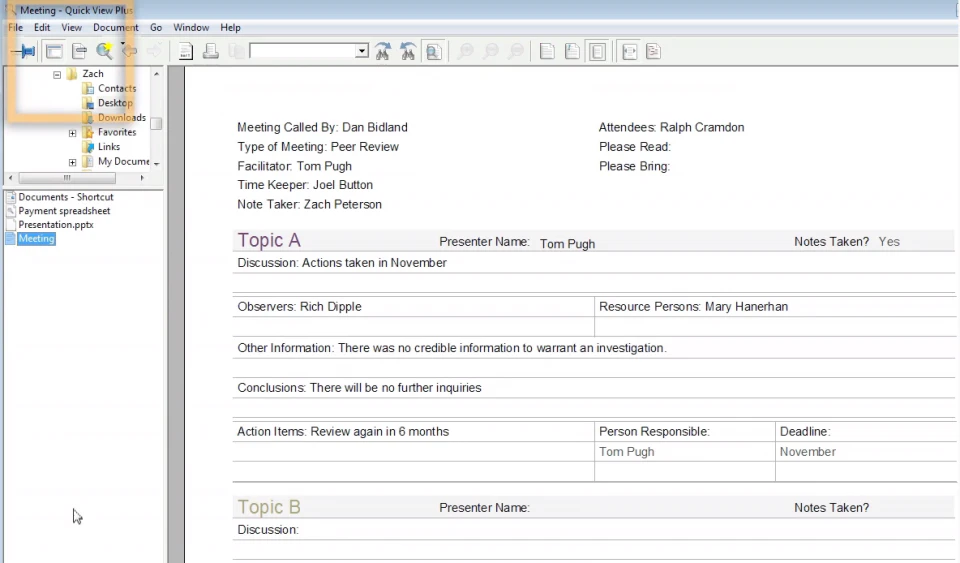This screenshot has width=960, height=563.
Task: Click the folder tree horizontal scrollbar thumb
Action: coord(67,178)
